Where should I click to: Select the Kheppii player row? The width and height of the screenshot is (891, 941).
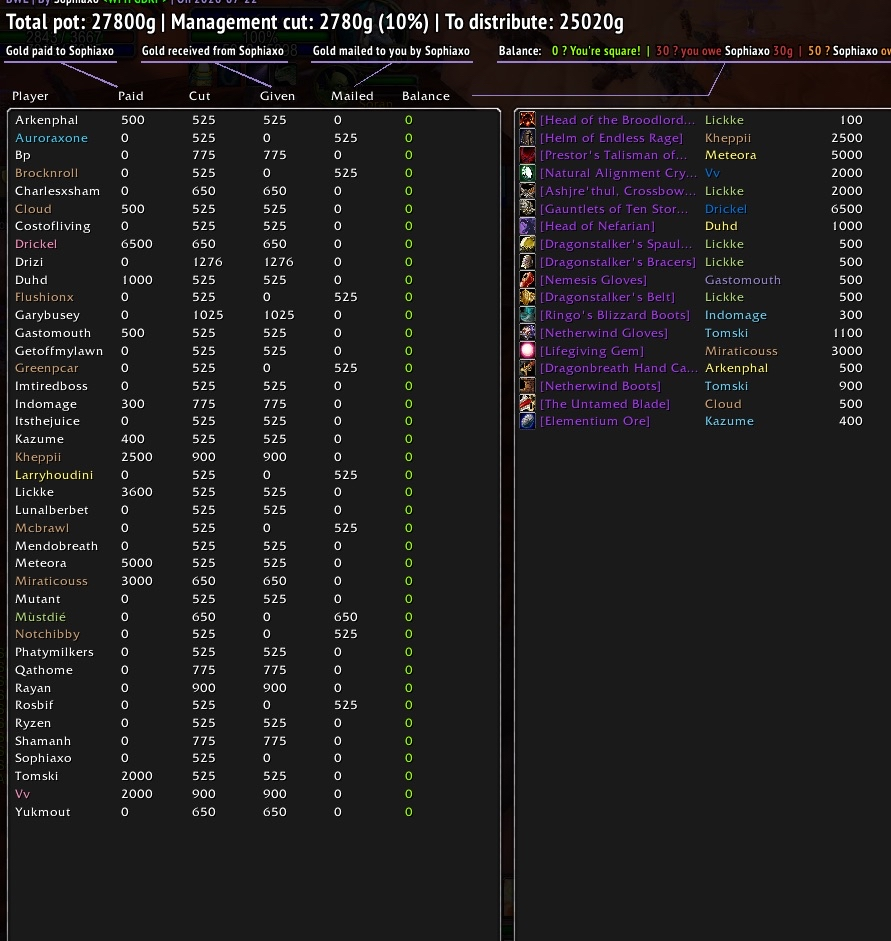(254, 457)
